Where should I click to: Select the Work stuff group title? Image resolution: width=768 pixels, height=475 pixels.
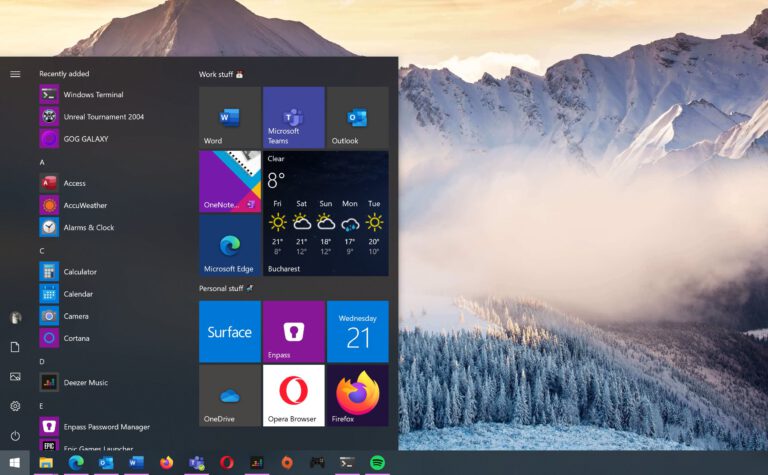pos(221,74)
